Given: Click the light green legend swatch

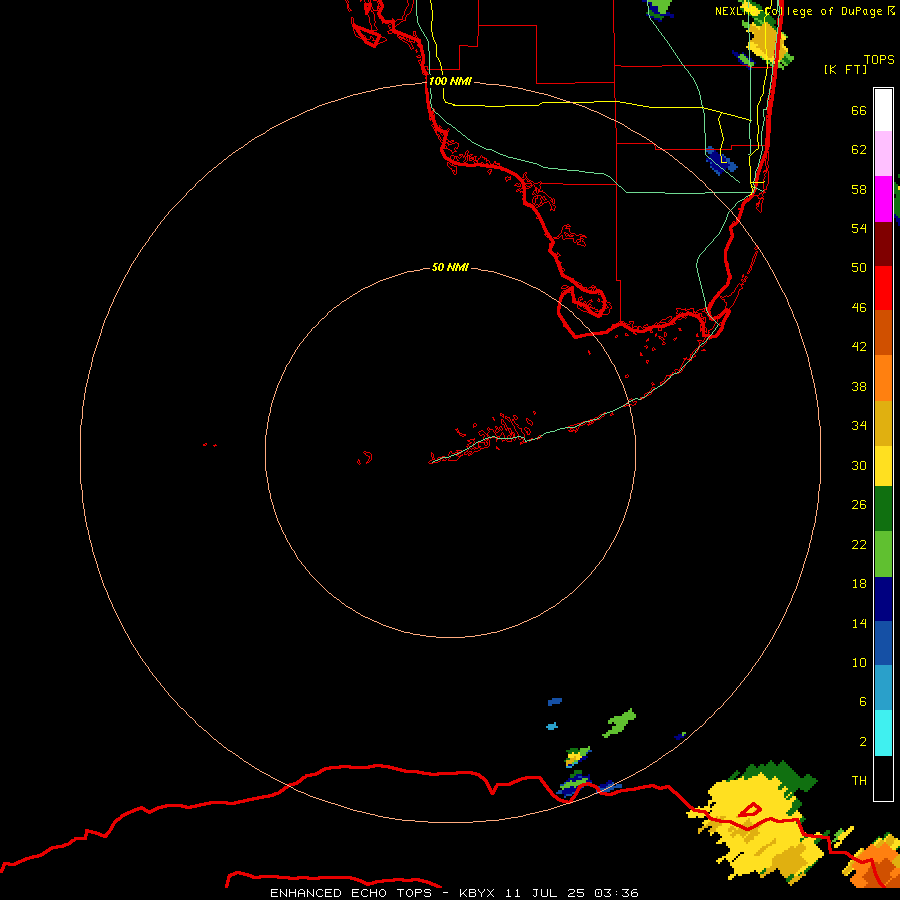Looking at the screenshot, I should 883,554.
